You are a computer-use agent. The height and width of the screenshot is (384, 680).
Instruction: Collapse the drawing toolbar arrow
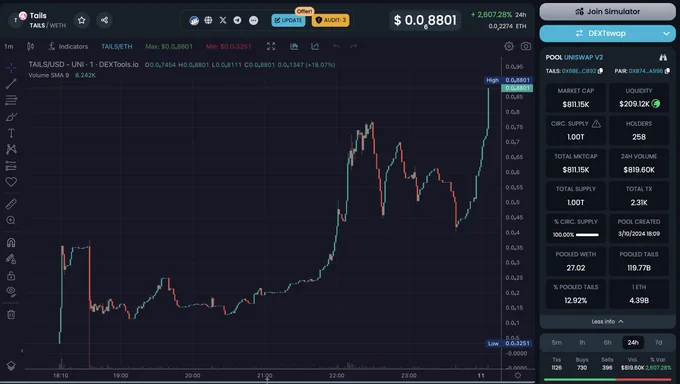coord(22,351)
